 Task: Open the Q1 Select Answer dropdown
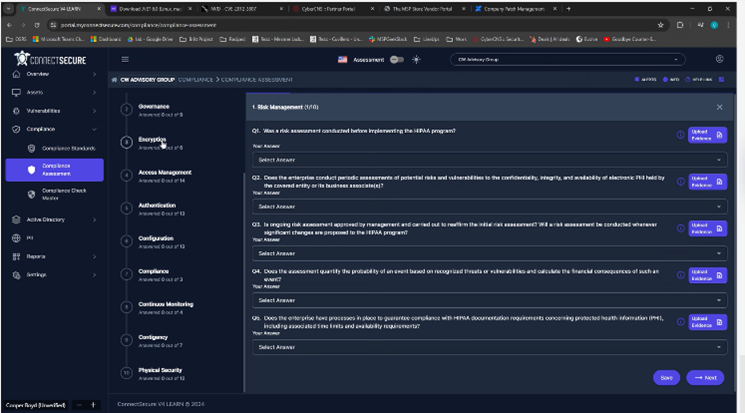489,160
